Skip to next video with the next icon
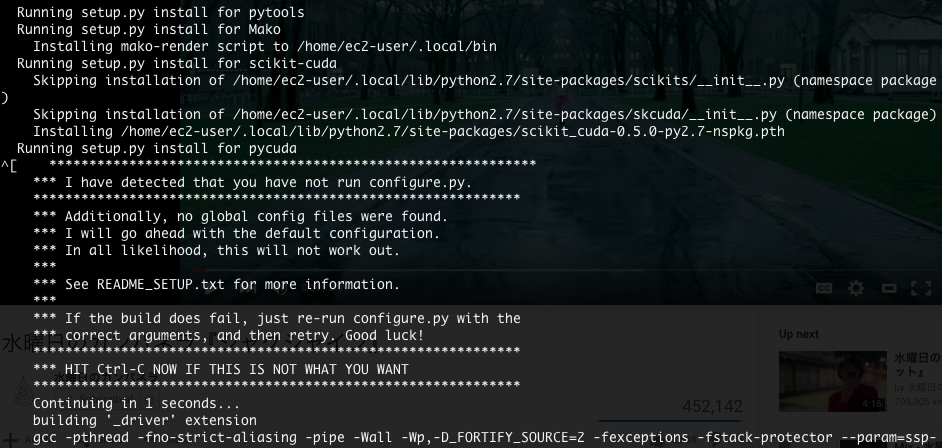The image size is (942, 448). pyautogui.click(x=246, y=289)
